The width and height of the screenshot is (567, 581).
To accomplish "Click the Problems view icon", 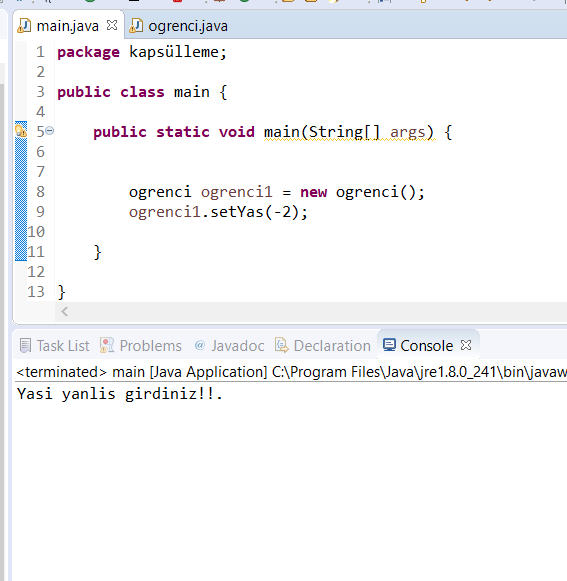I will click(107, 345).
